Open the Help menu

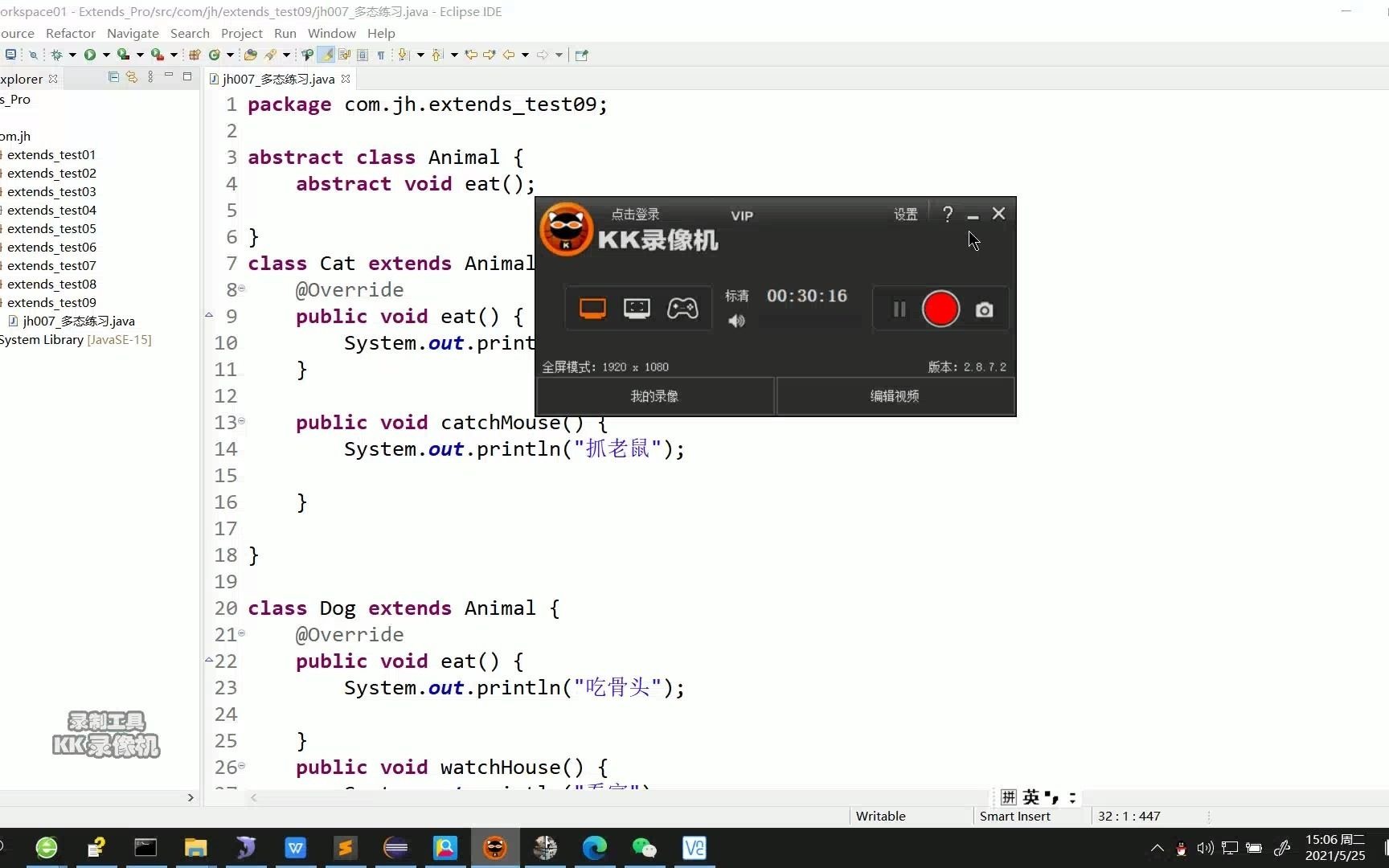tap(381, 33)
